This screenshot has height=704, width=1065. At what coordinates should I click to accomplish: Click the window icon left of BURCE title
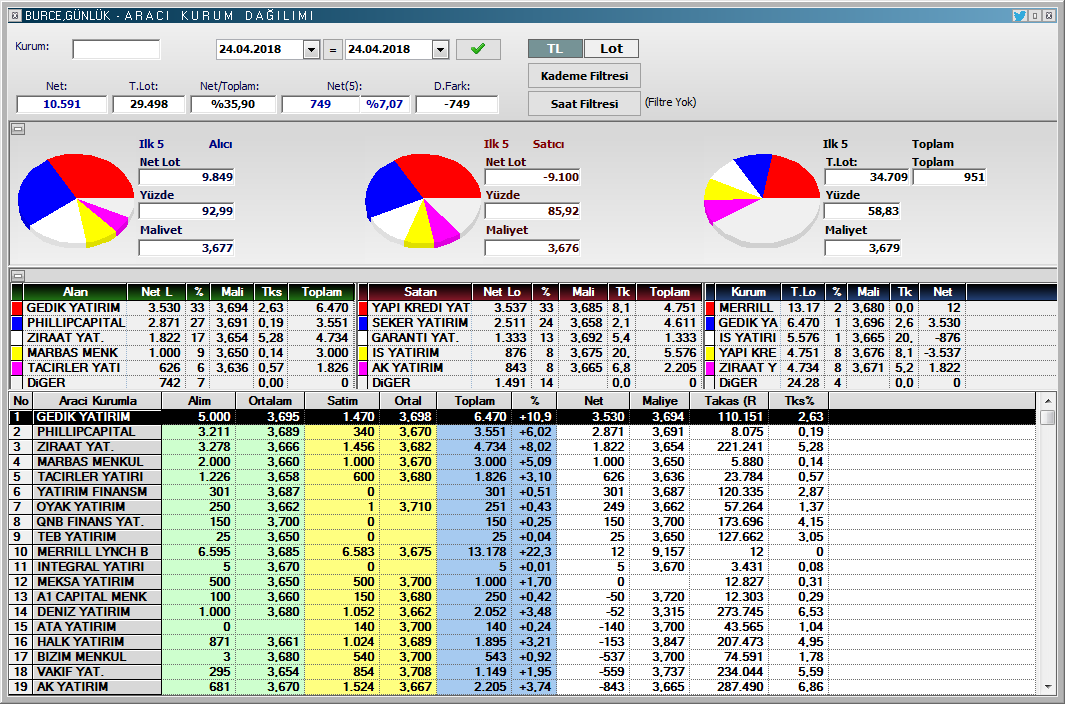click(15, 15)
